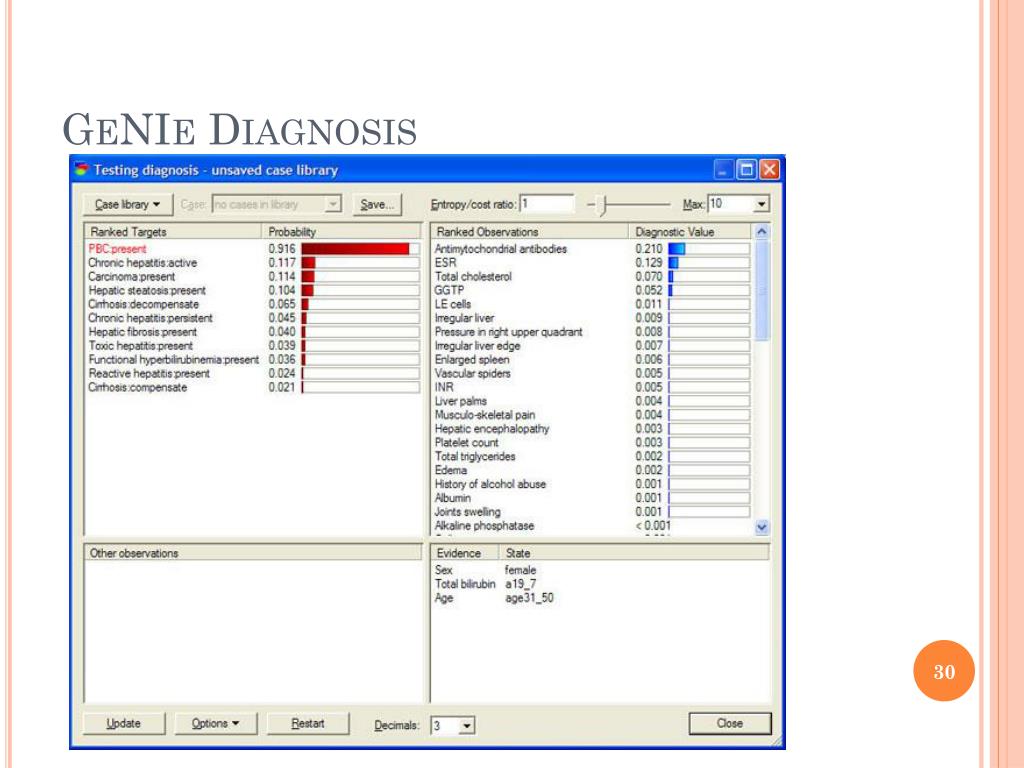The height and width of the screenshot is (768, 1024).
Task: Focus the Entropy/cost ratio input field
Action: pyautogui.click(x=547, y=204)
